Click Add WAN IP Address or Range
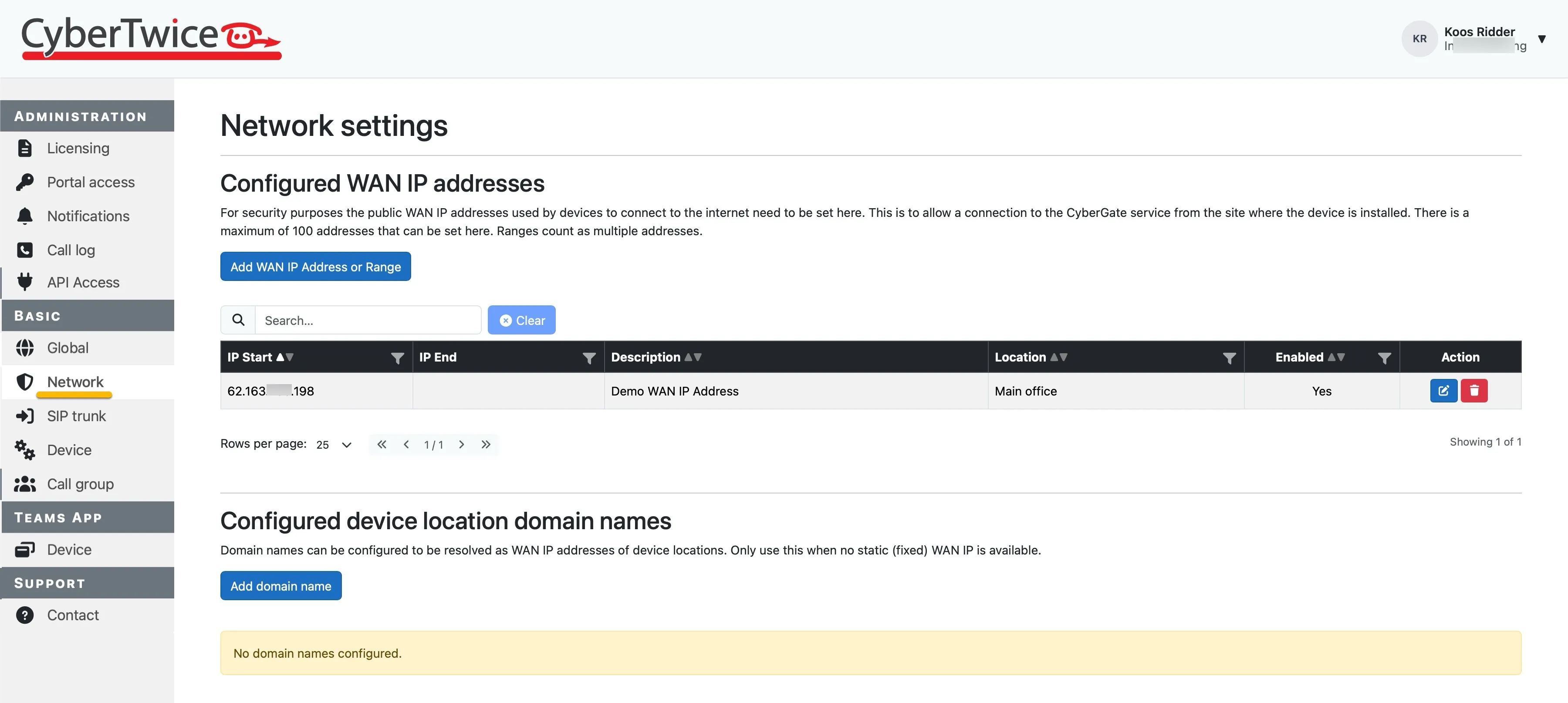Image resolution: width=1568 pixels, height=703 pixels. coord(315,267)
